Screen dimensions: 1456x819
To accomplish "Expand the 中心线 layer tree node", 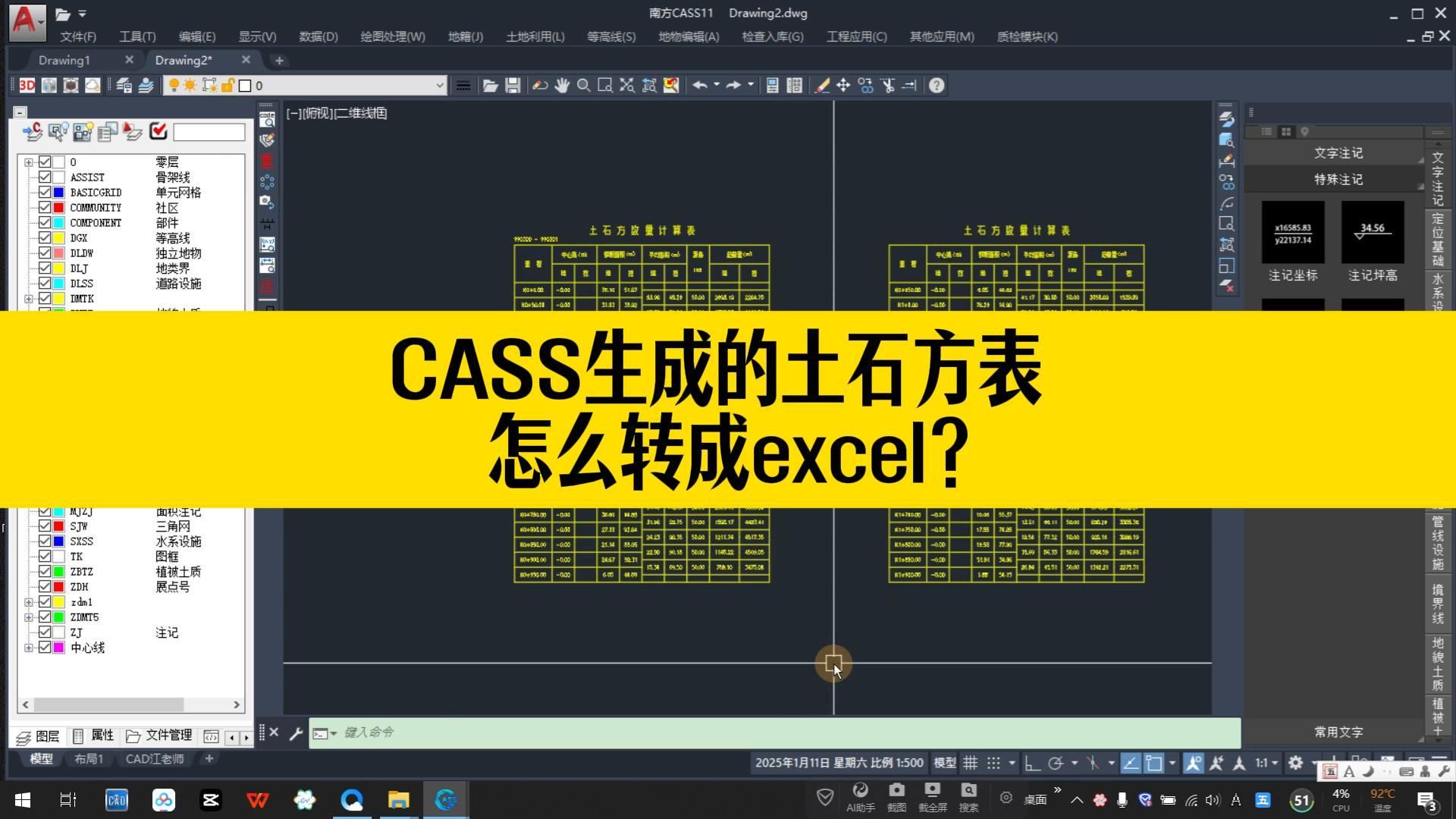I will [x=29, y=647].
